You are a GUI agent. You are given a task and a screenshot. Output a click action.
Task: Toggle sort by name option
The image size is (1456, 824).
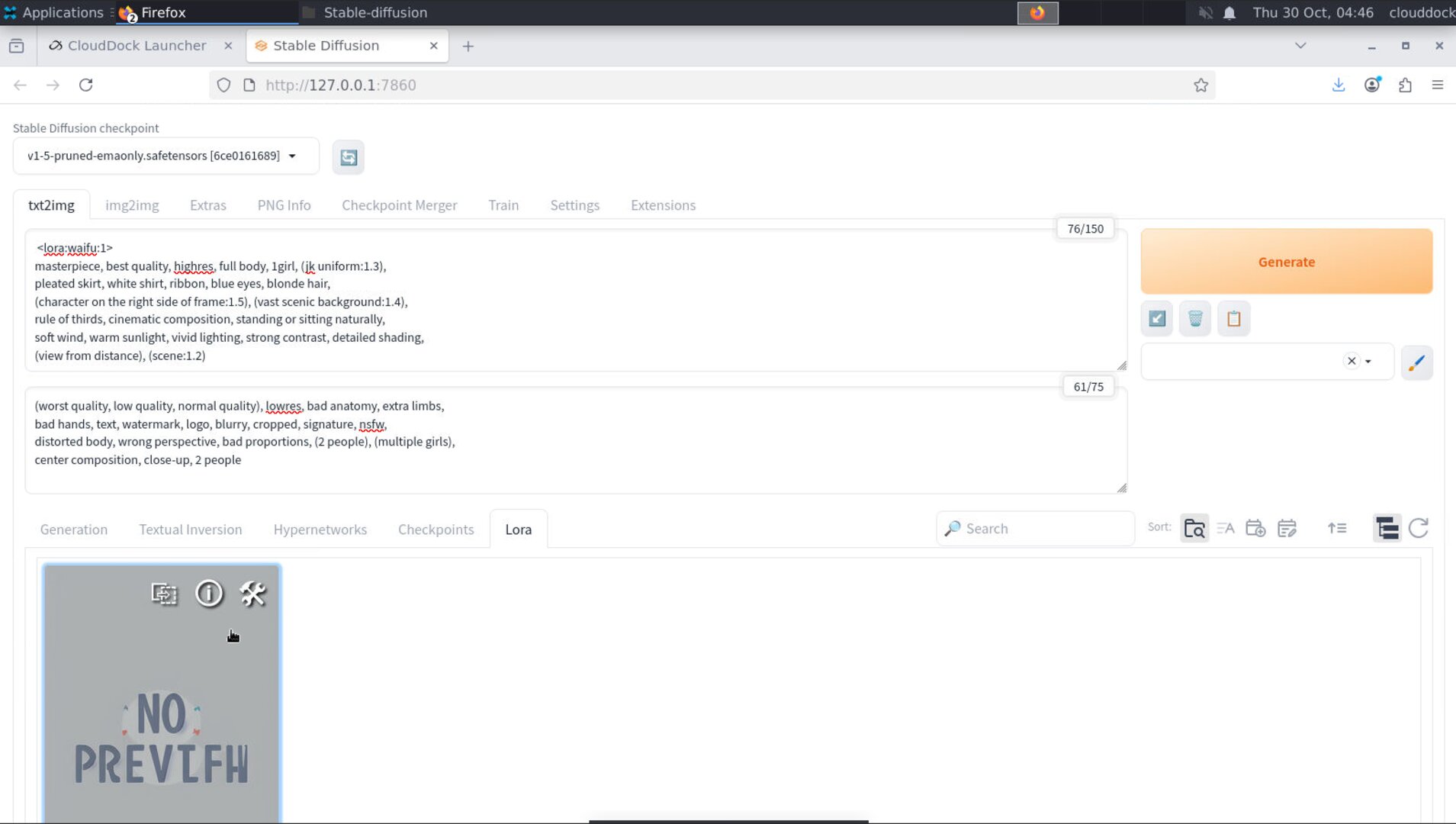tap(1225, 528)
